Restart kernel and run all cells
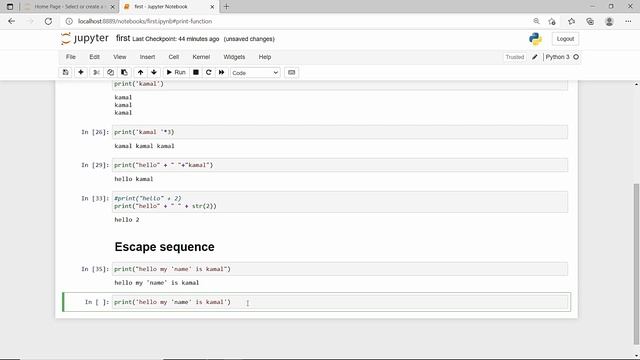Screen dimensions: 640x360 tap(221, 72)
